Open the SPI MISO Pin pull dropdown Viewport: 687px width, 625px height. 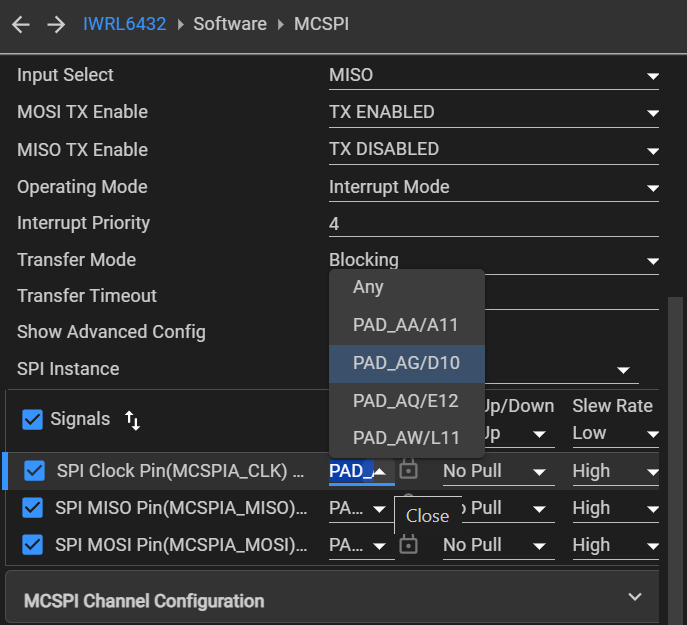click(x=508, y=509)
